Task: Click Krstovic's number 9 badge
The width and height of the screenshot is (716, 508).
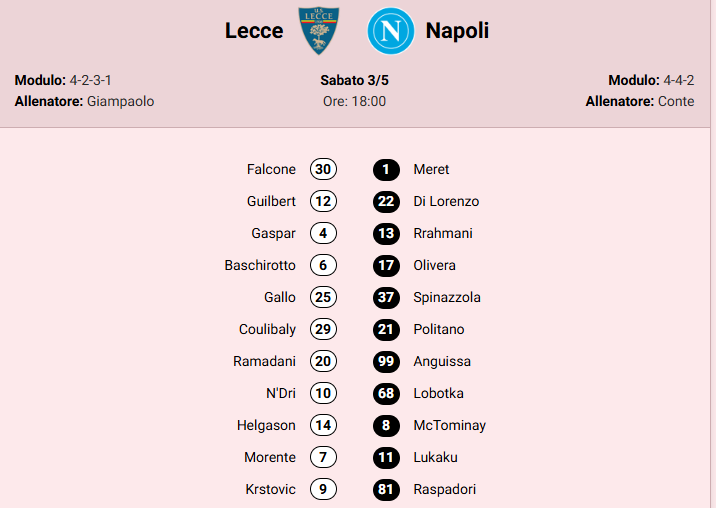Action: click(x=323, y=489)
